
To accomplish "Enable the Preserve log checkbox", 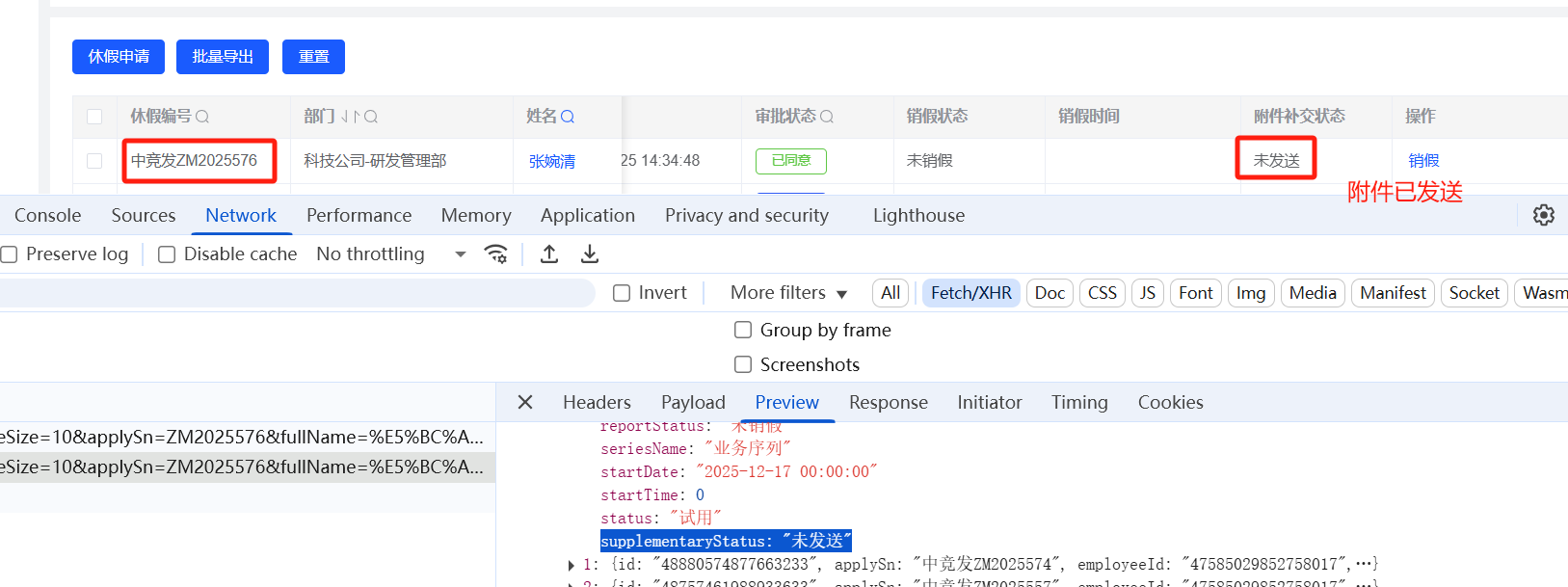I will tap(10, 254).
